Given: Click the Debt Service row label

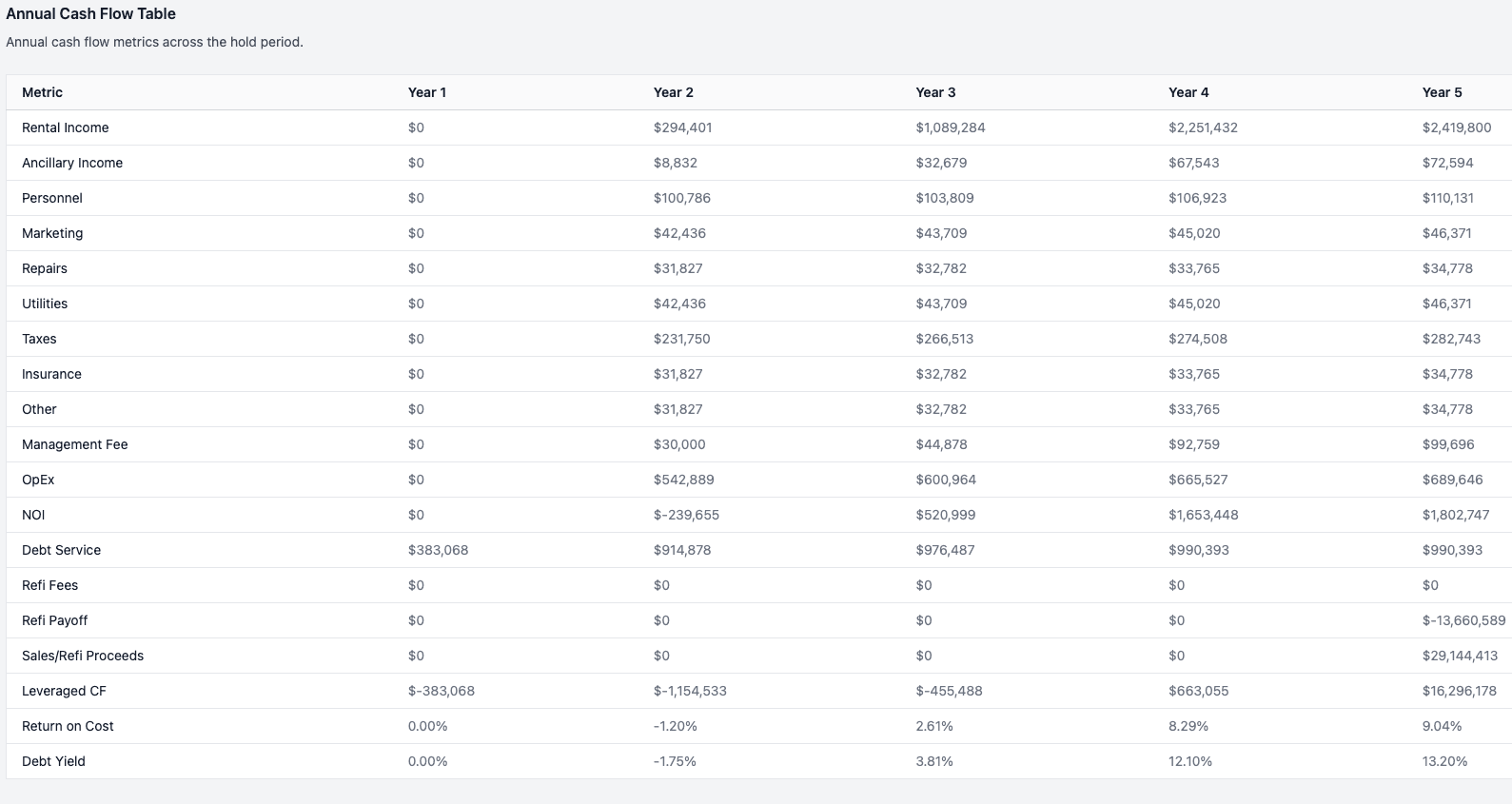Looking at the screenshot, I should coord(62,550).
